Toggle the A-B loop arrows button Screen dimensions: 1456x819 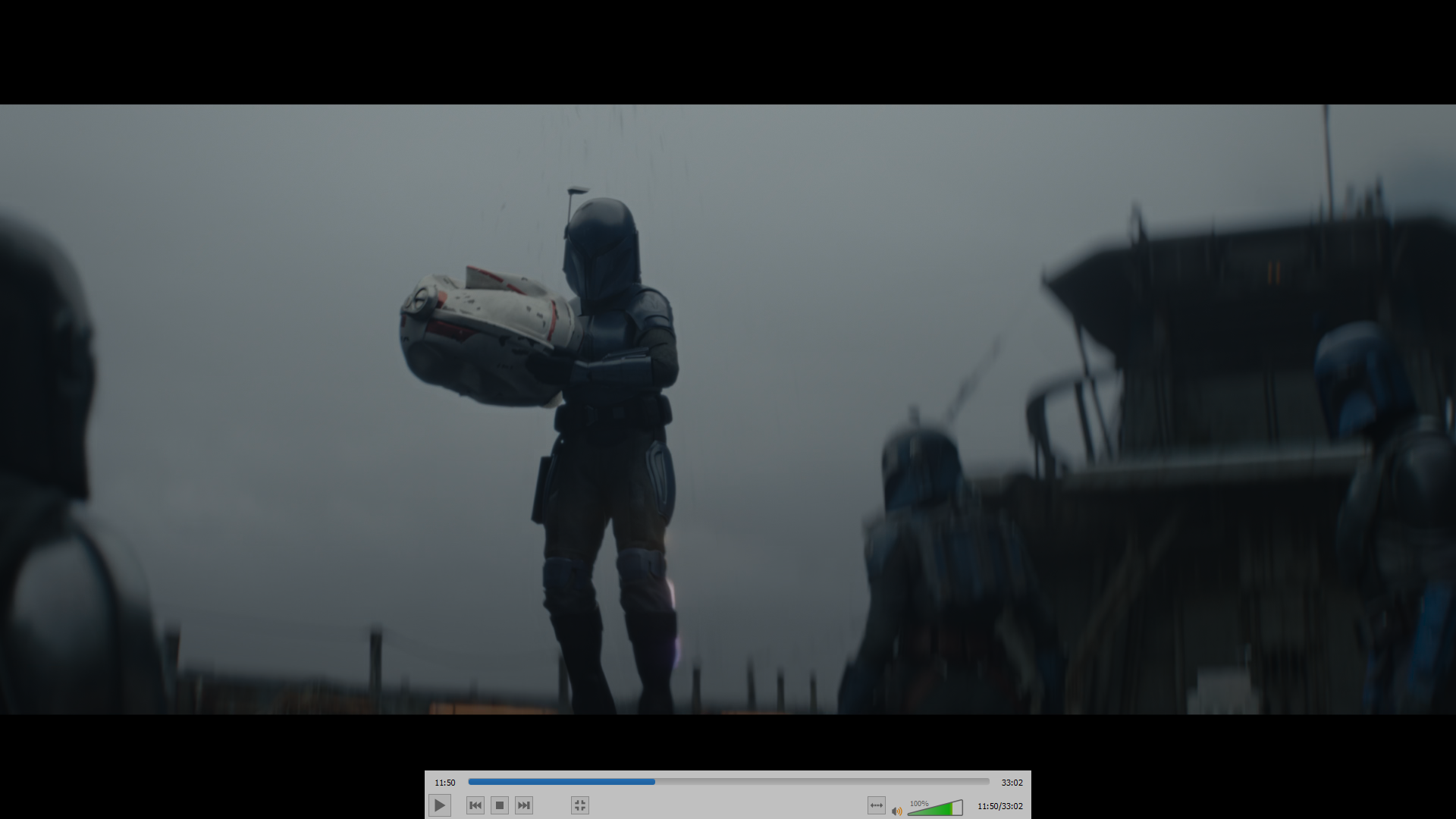[877, 805]
